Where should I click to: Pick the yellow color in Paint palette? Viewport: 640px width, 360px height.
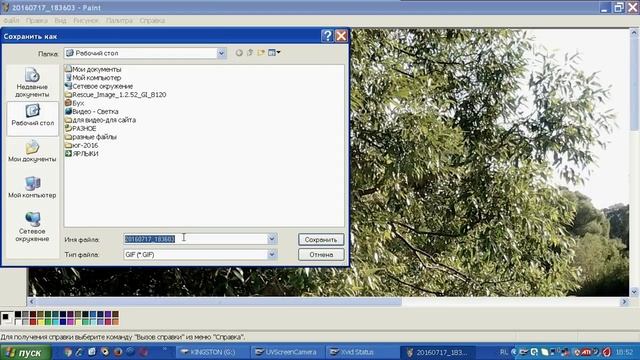click(40, 322)
